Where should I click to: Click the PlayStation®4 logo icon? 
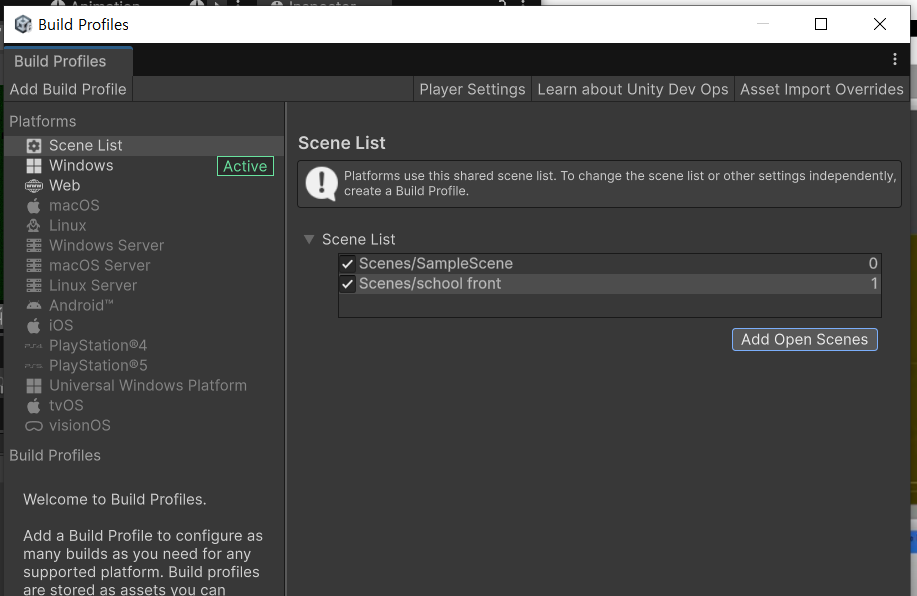(34, 346)
